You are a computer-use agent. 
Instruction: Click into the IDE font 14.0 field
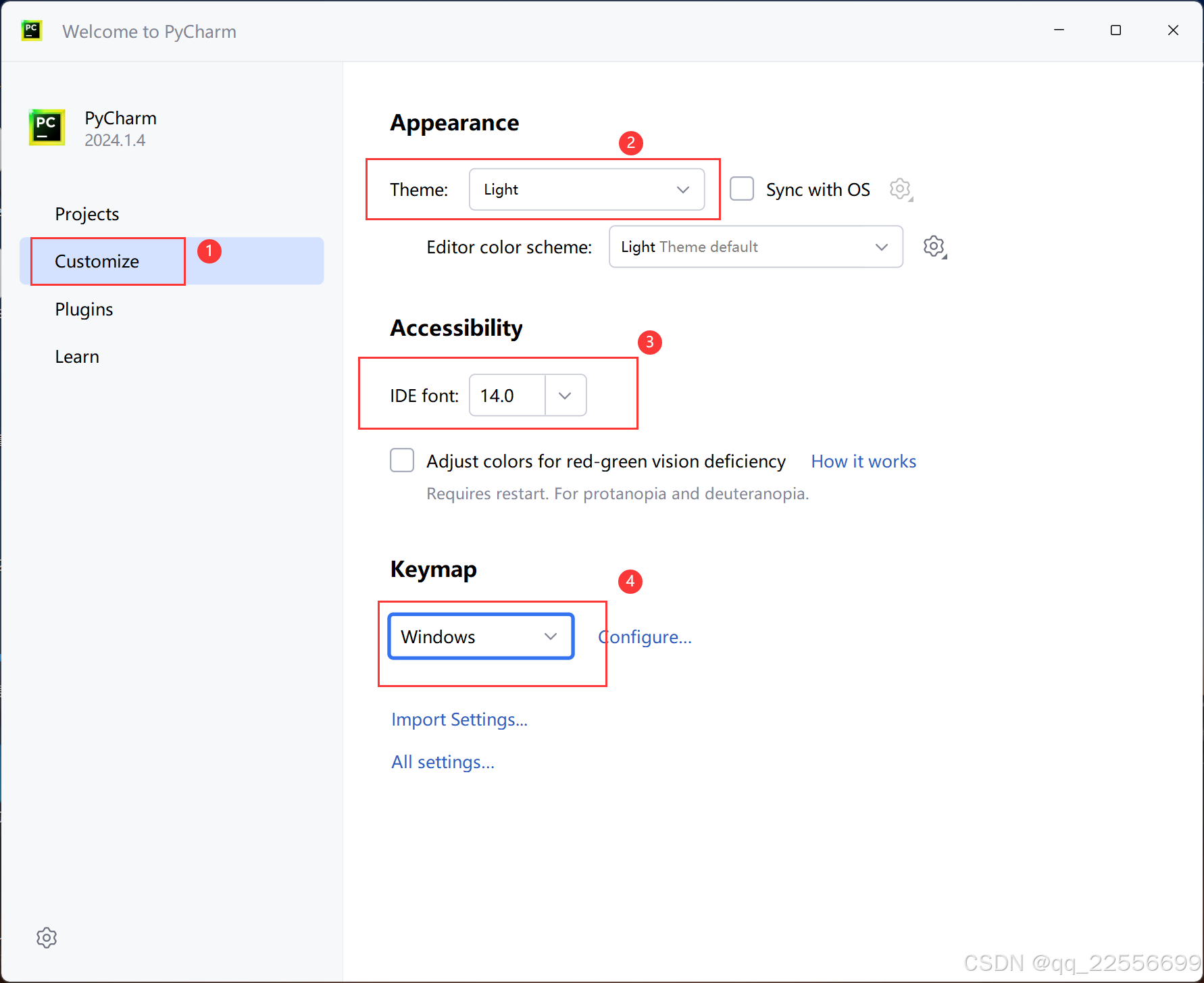click(507, 395)
